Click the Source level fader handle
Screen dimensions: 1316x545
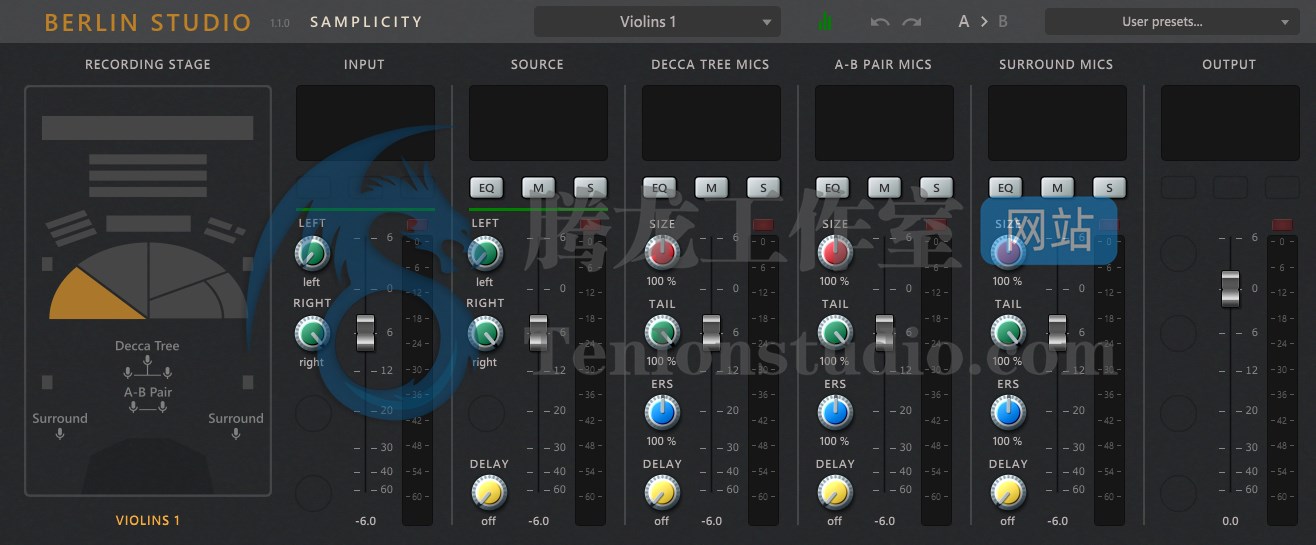tap(539, 332)
